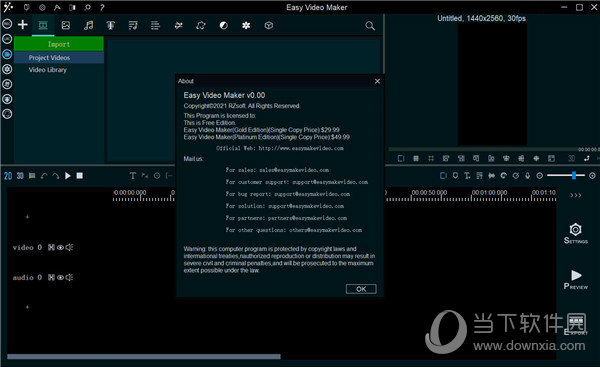Toggle lock icon on audio 0 track
Image resolution: width=600 pixels, height=367 pixels.
click(x=52, y=277)
